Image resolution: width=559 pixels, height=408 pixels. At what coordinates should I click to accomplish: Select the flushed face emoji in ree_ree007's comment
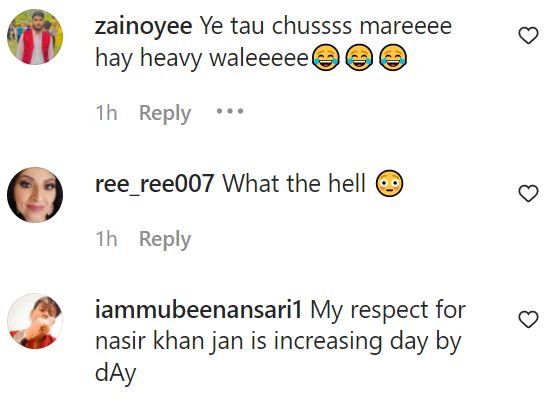[389, 184]
